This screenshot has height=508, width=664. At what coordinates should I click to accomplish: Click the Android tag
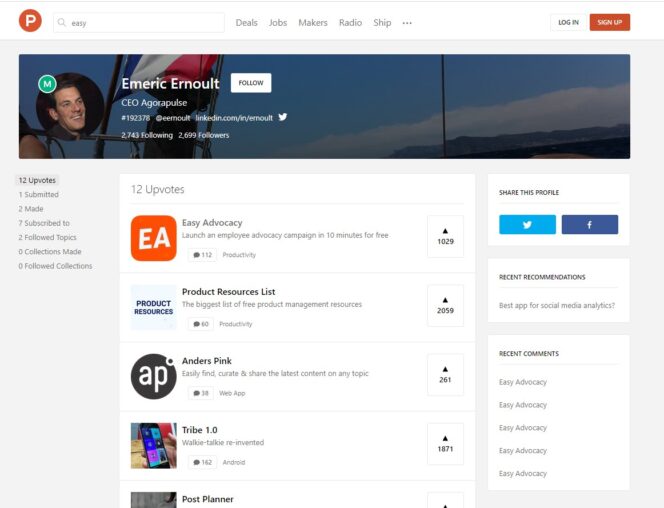tap(234, 462)
